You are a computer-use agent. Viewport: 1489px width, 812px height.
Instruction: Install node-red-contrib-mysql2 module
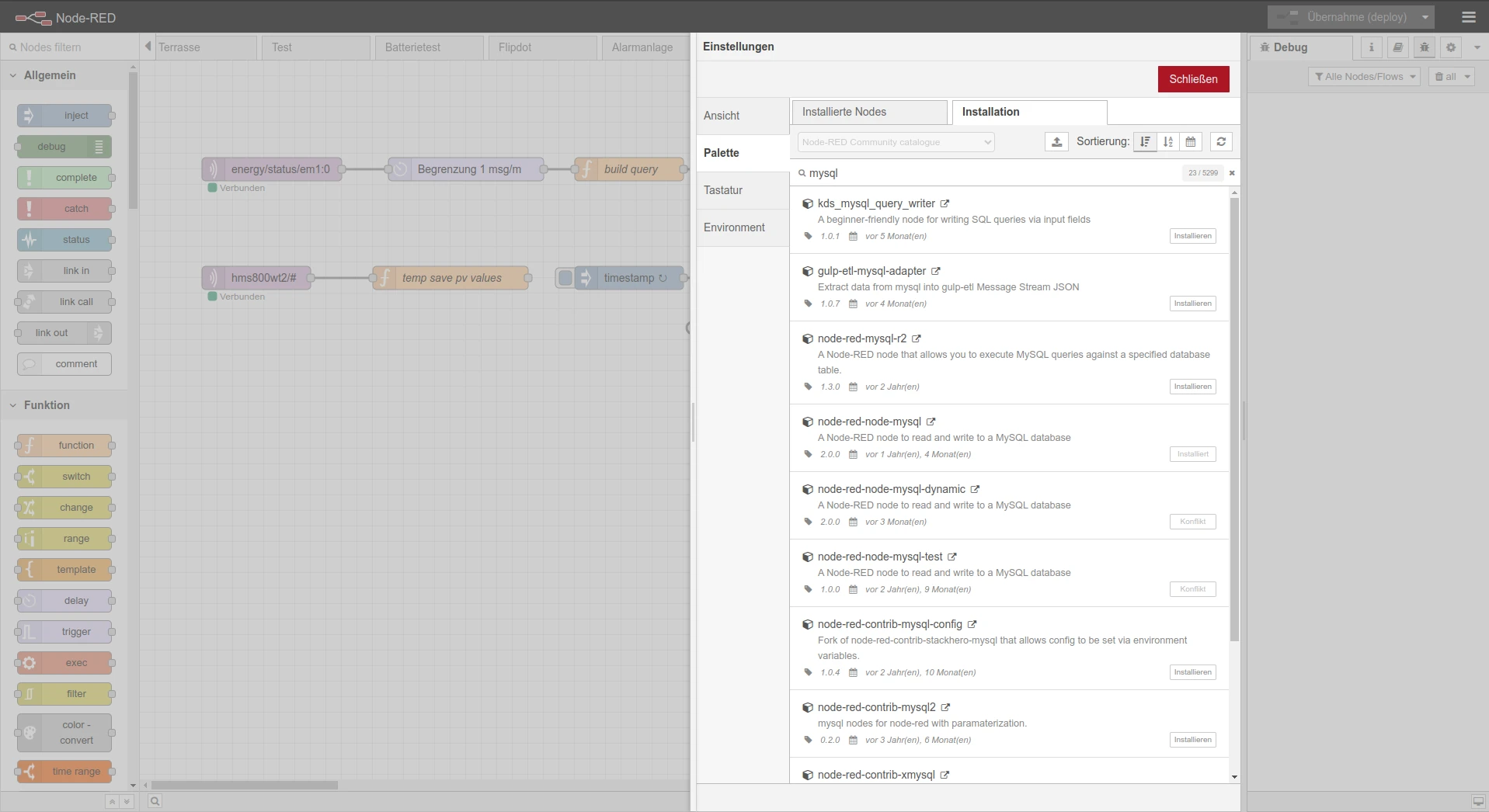1192,740
